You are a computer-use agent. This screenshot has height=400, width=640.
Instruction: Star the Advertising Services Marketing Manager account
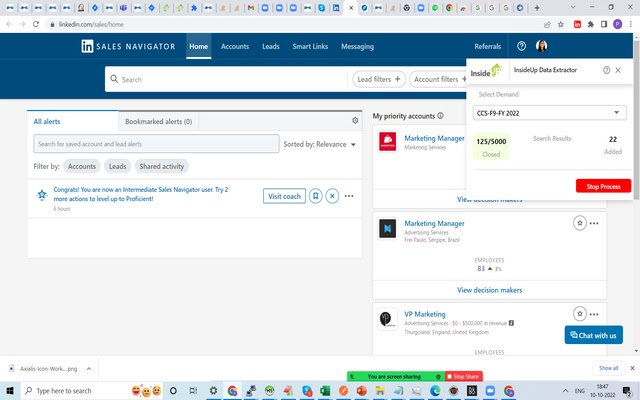coord(580,223)
